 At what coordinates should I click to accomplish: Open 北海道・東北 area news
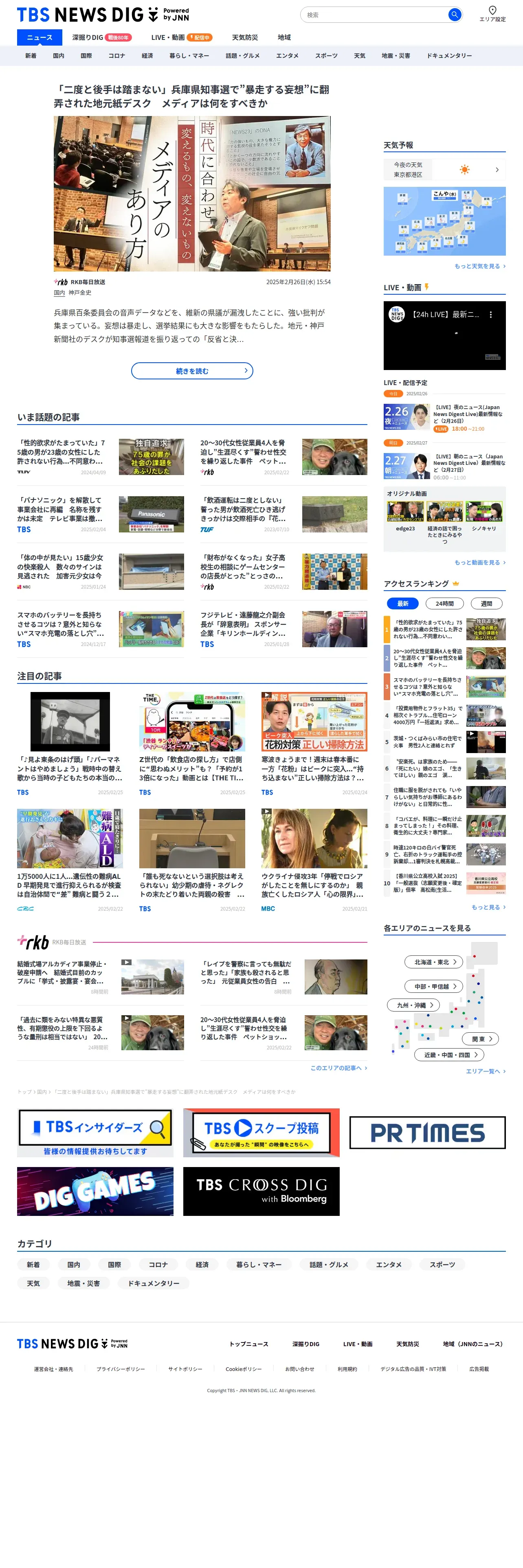[x=433, y=962]
